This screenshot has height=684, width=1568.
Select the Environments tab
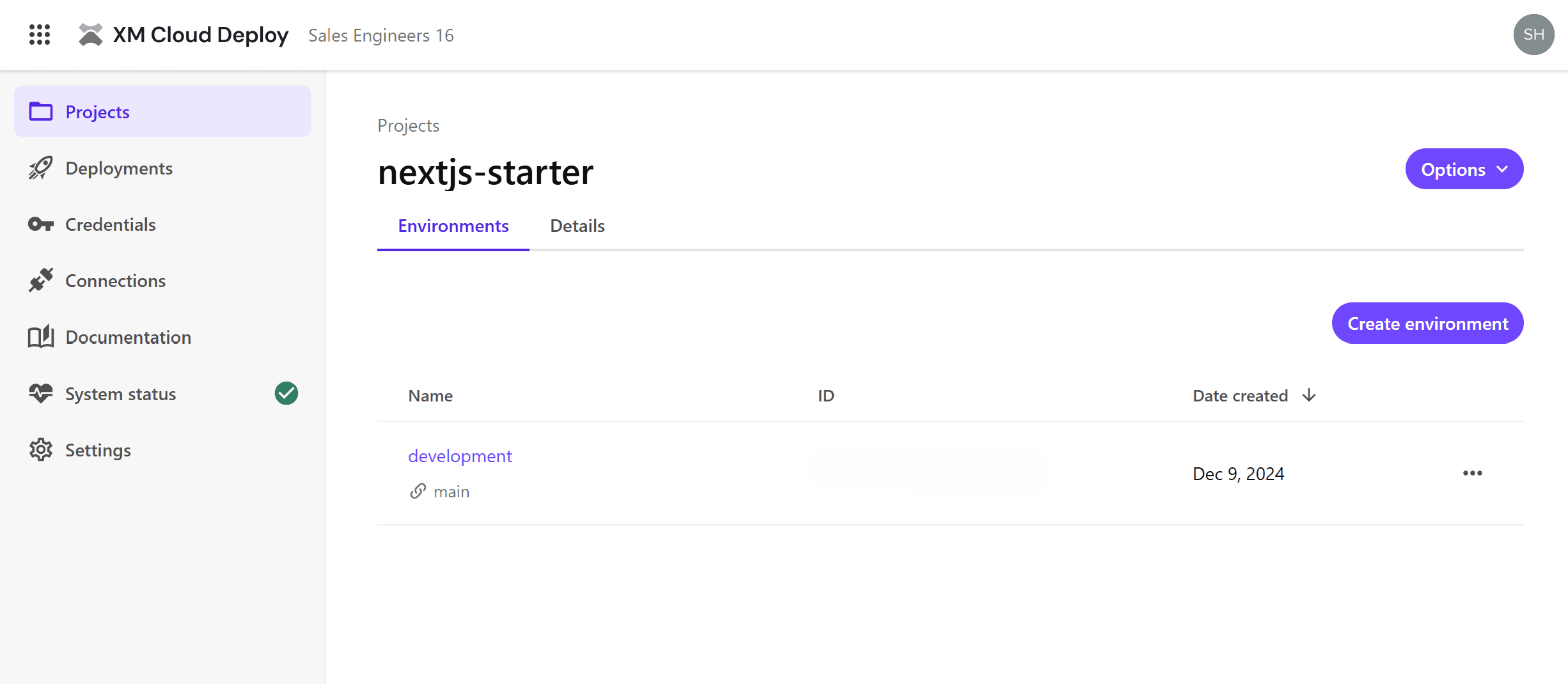coord(453,226)
